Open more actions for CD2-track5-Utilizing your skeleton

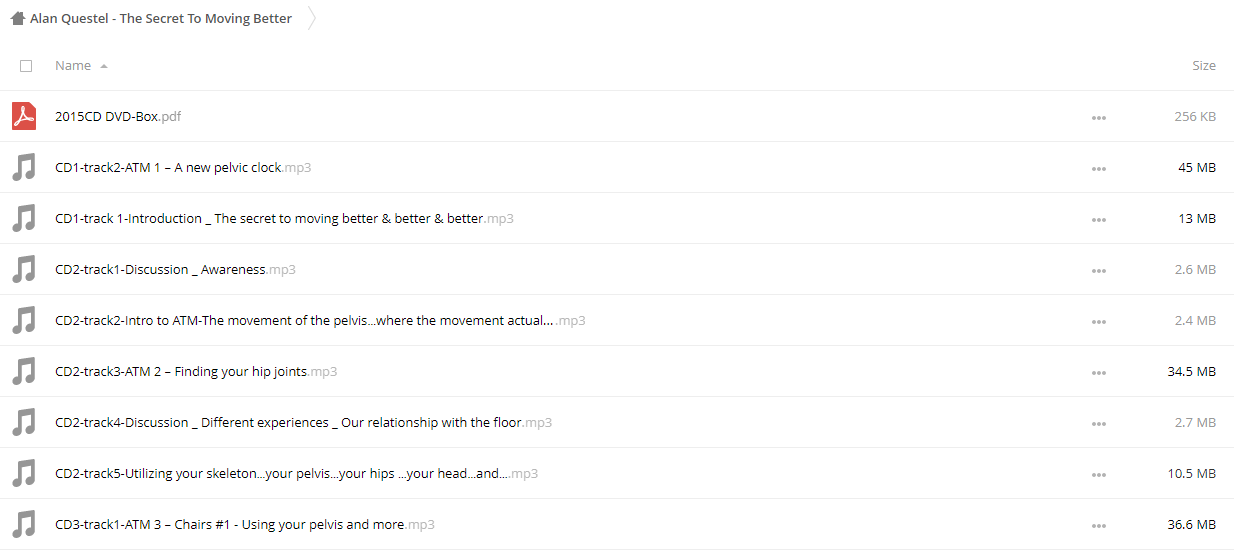click(x=1099, y=475)
